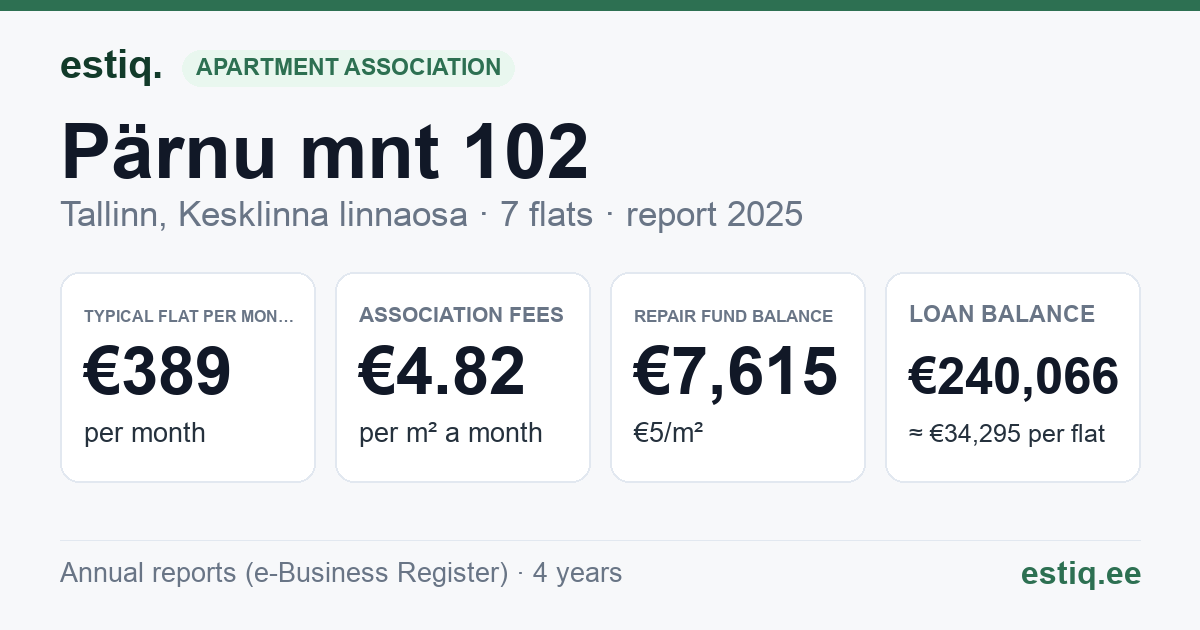
Task: Open the Typical flat per month card
Action: (188, 377)
